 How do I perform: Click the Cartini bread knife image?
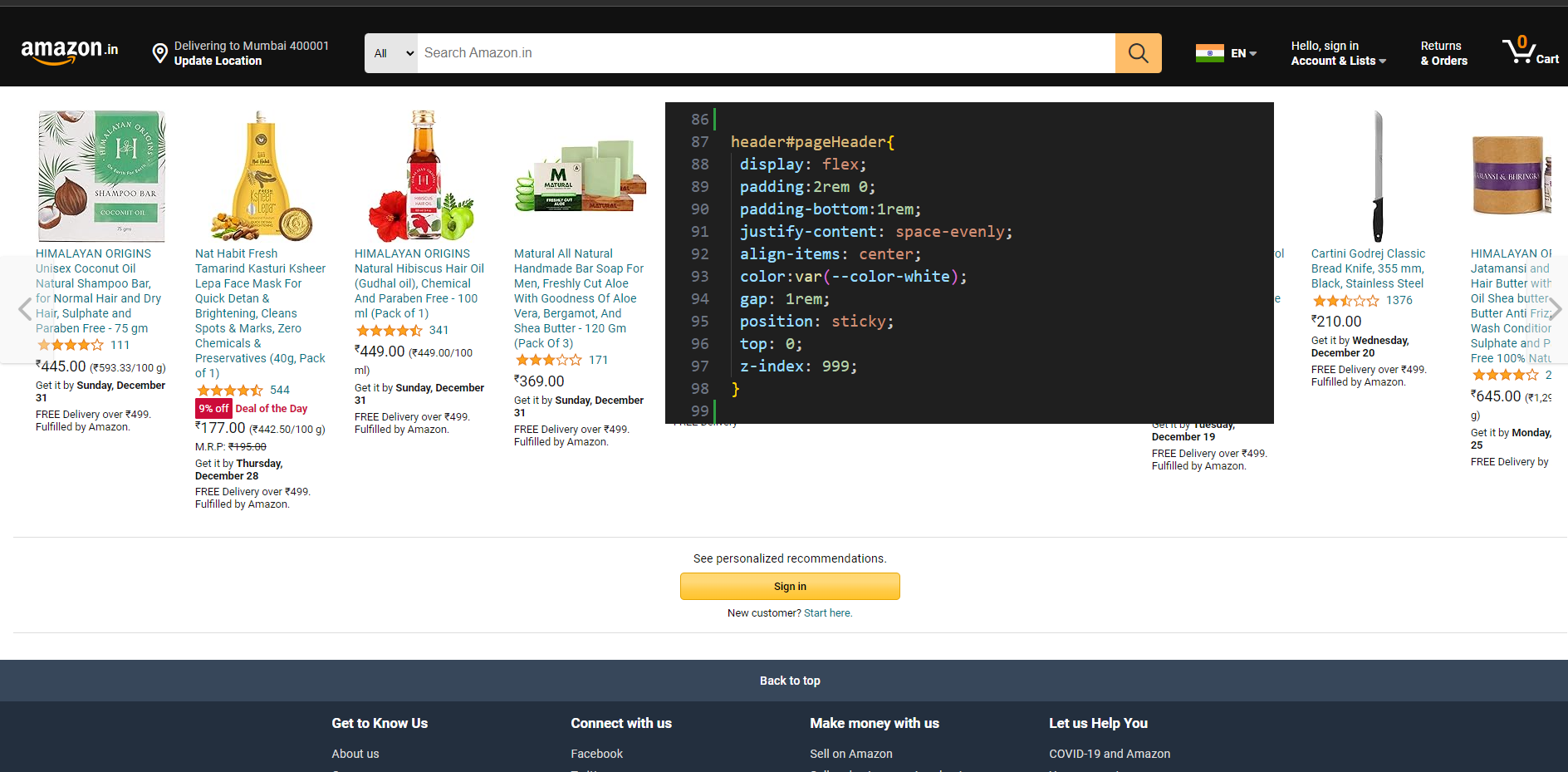pyautogui.click(x=1378, y=176)
